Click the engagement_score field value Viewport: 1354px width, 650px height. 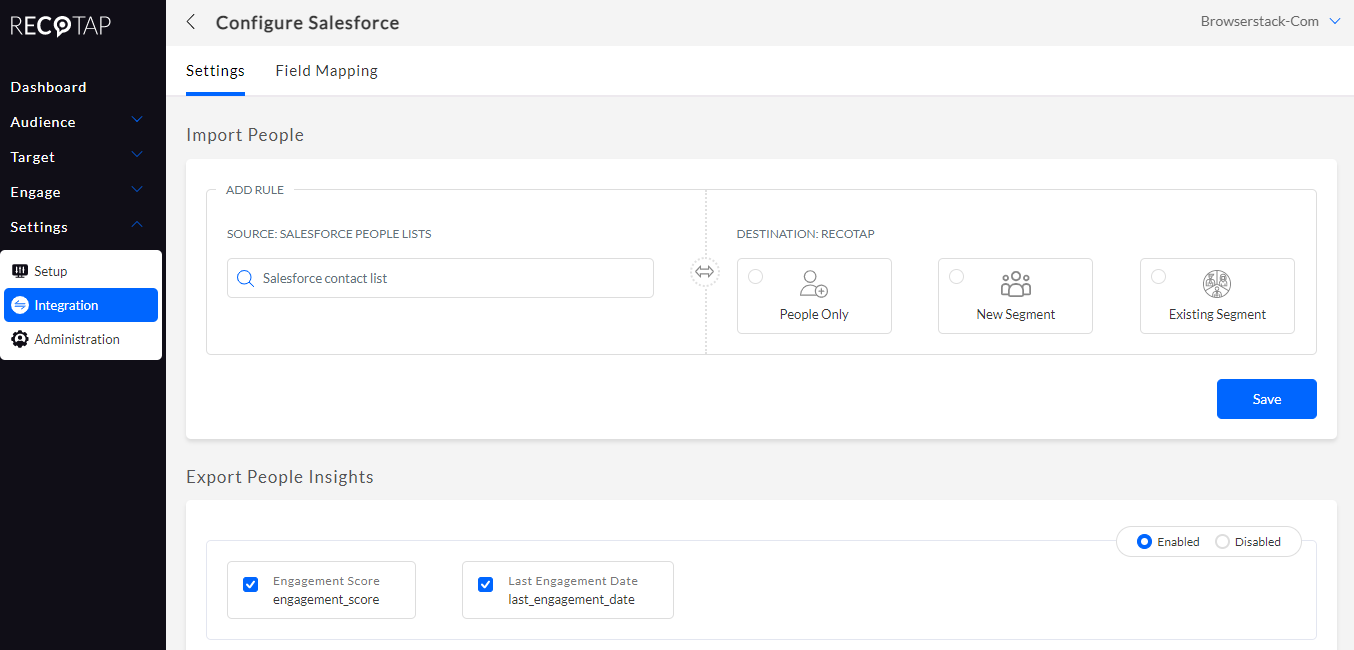click(326, 600)
